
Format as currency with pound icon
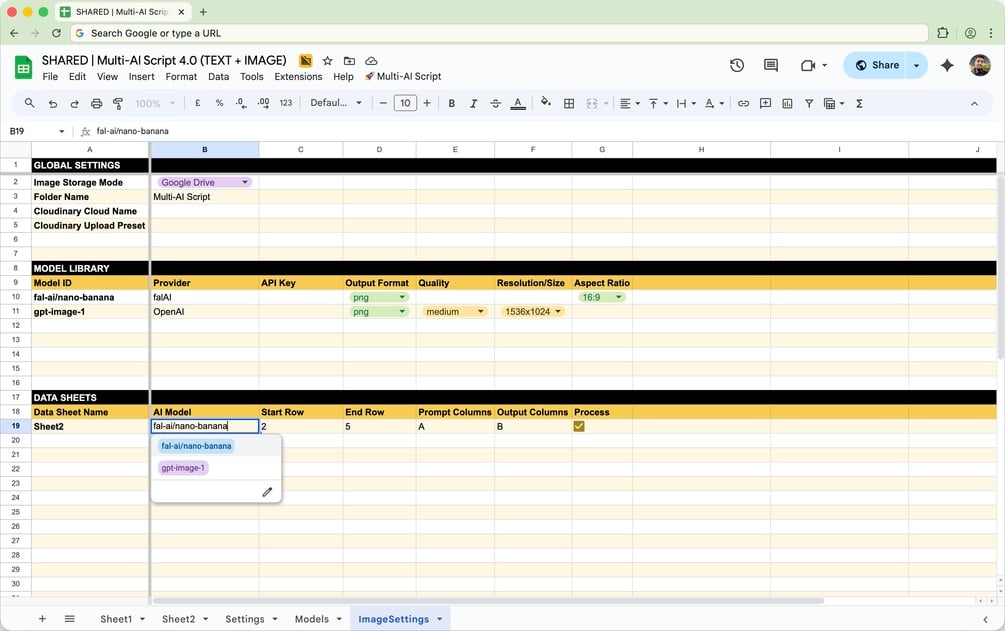click(197, 103)
